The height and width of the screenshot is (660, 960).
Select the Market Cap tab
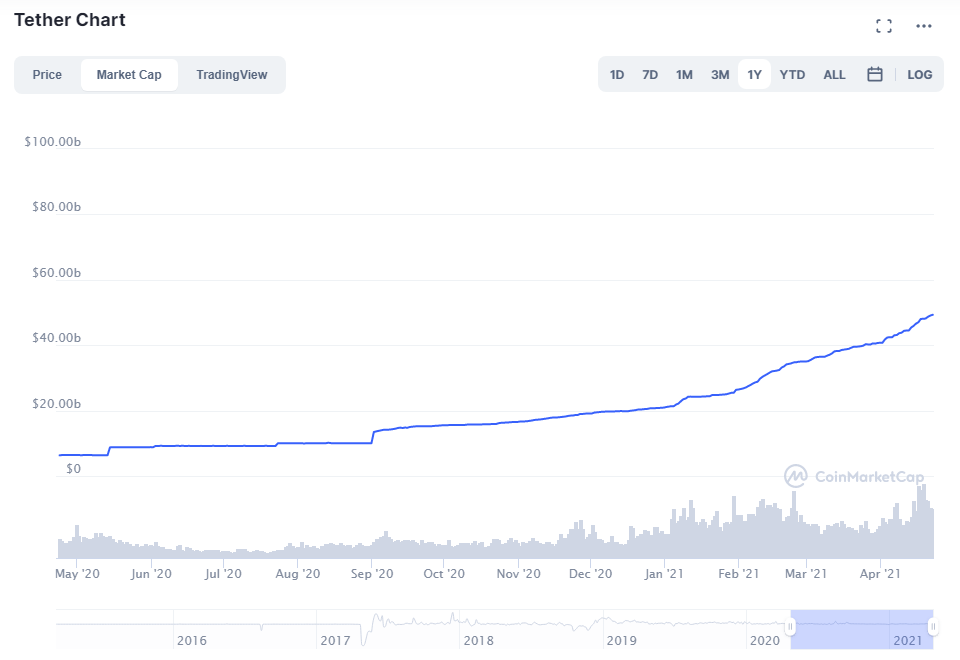tap(129, 75)
